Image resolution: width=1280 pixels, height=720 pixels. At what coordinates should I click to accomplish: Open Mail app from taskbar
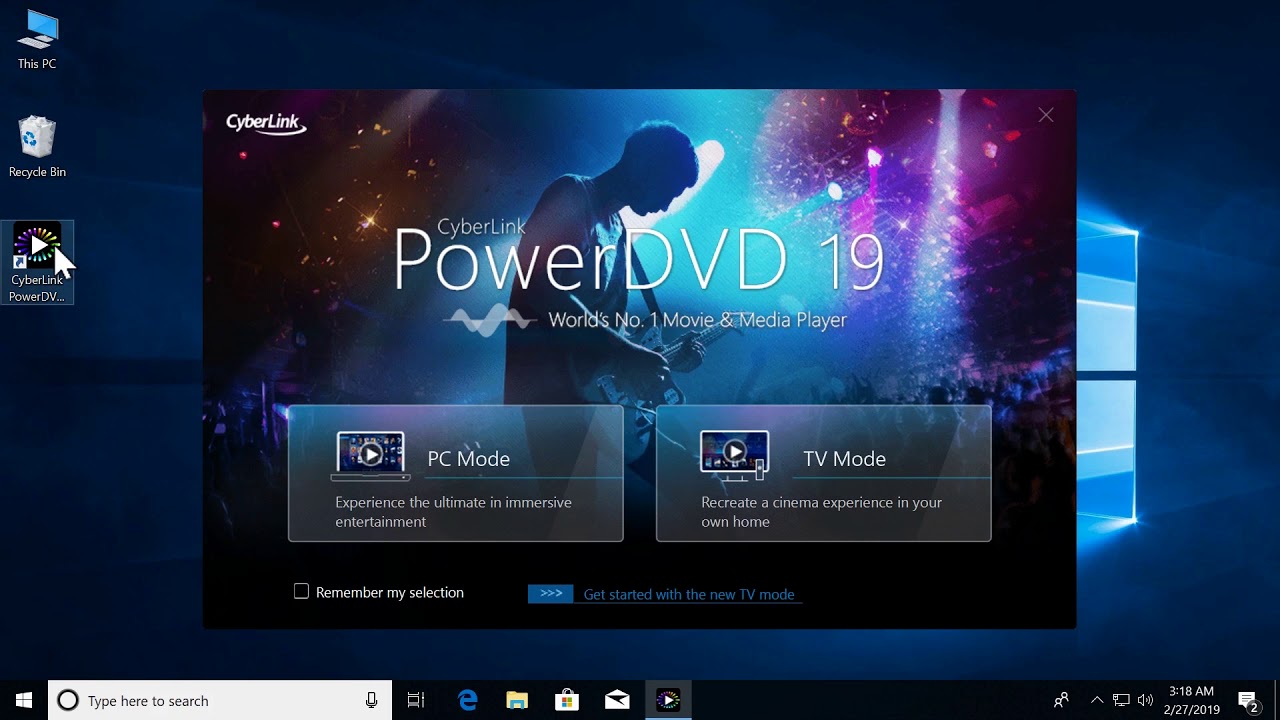(x=617, y=700)
